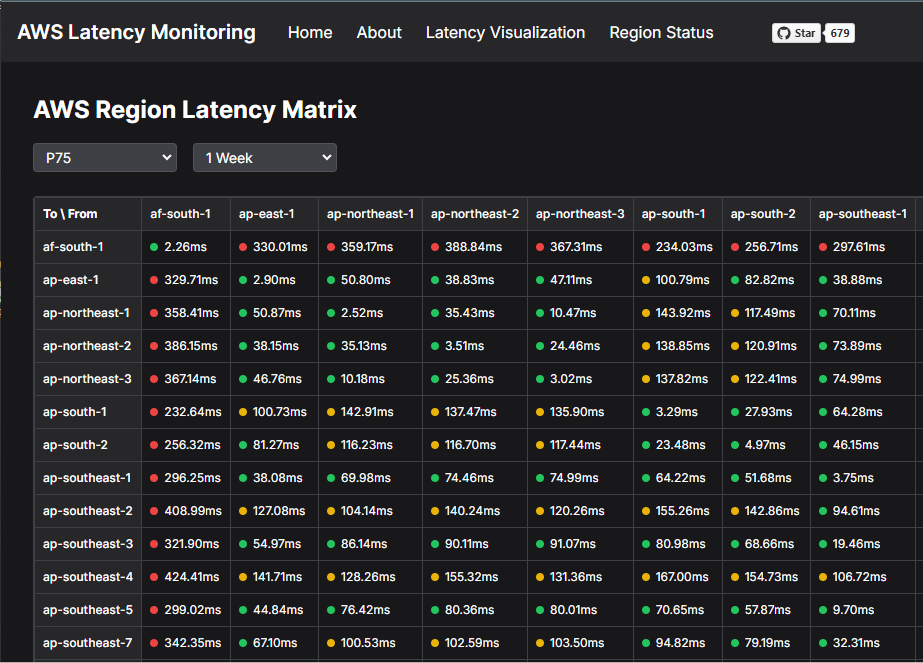This screenshot has width=923, height=663.
Task: Click the 9.70ms latency cell
Action: tap(862, 609)
